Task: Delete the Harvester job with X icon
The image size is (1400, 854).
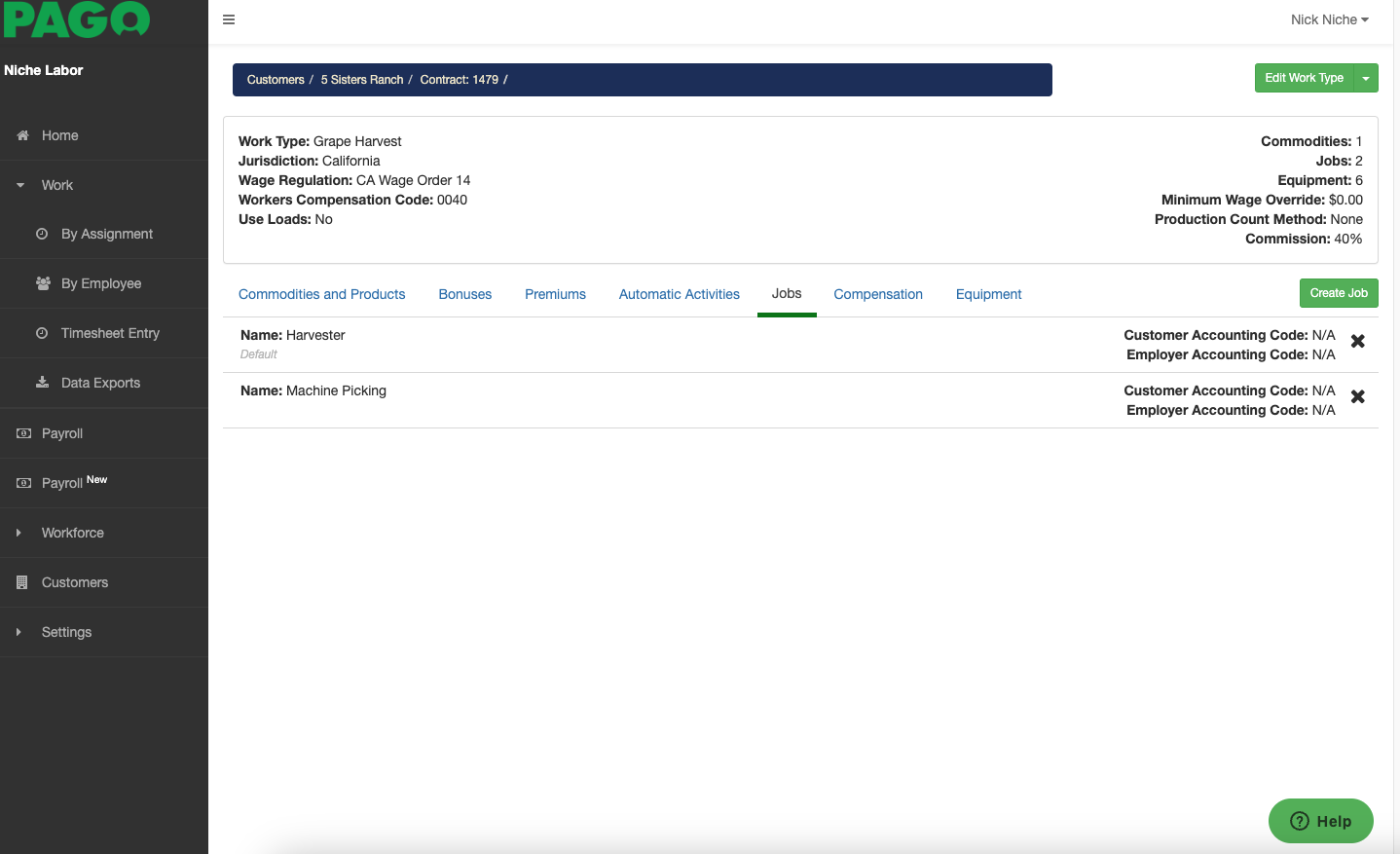Action: [x=1357, y=341]
